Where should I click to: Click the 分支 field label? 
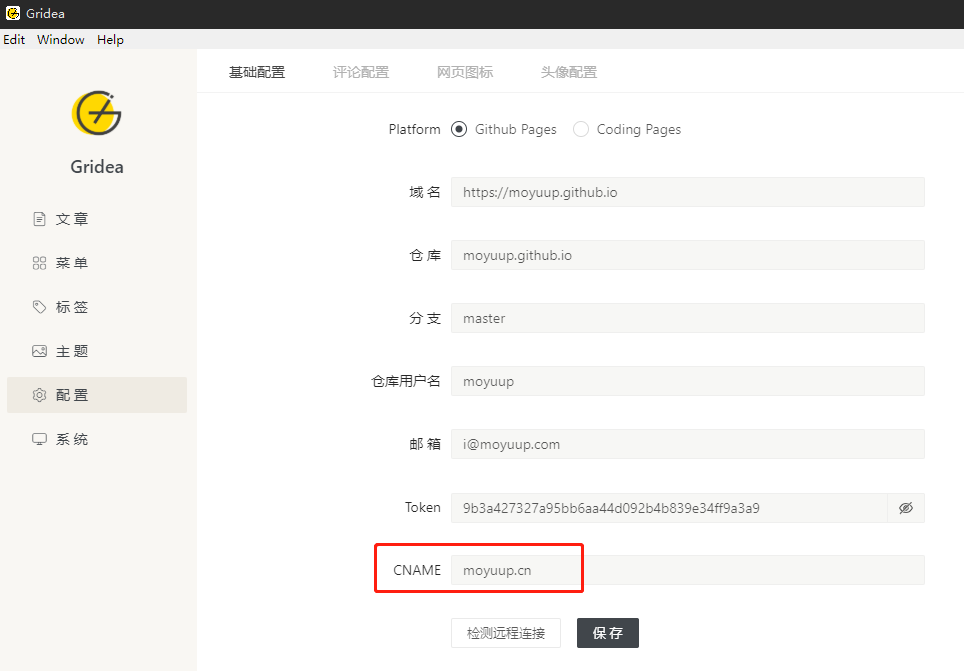click(x=425, y=318)
